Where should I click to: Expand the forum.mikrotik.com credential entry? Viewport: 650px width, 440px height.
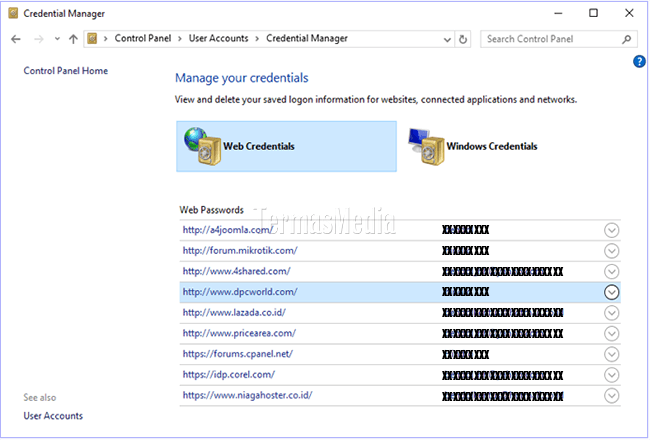(x=611, y=251)
